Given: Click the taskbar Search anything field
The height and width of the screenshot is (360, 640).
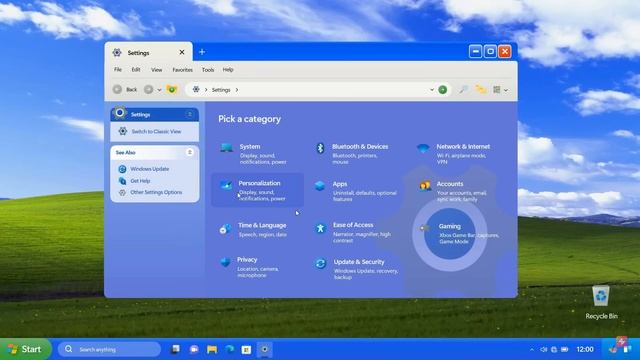Looking at the screenshot, I should click(x=109, y=349).
